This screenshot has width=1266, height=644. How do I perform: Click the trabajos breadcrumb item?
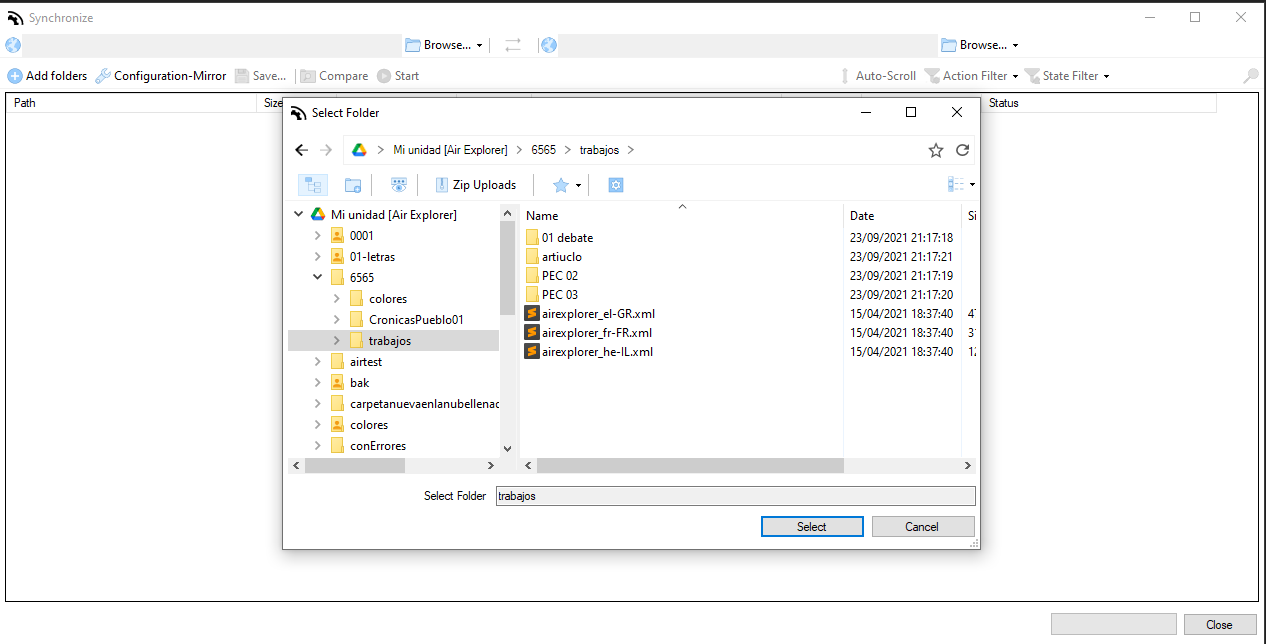(x=599, y=149)
